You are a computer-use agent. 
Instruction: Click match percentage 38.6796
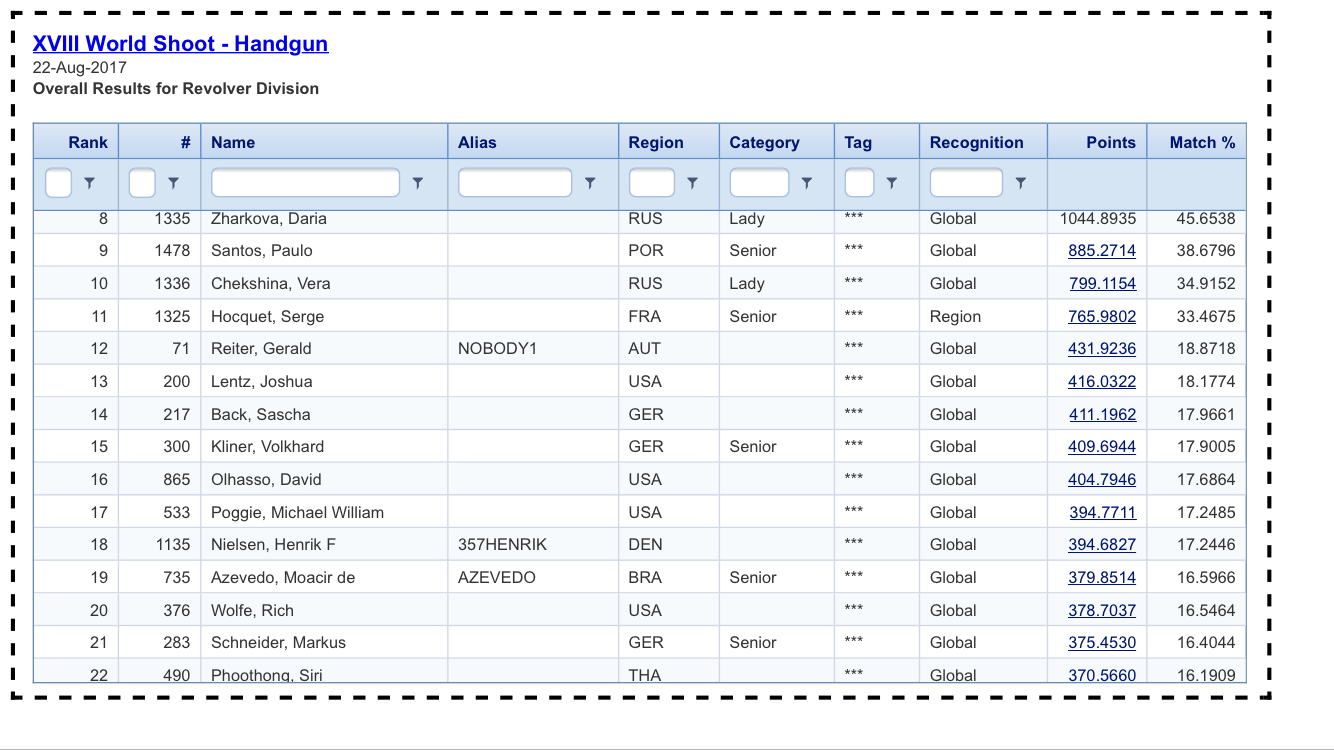[x=1206, y=251]
